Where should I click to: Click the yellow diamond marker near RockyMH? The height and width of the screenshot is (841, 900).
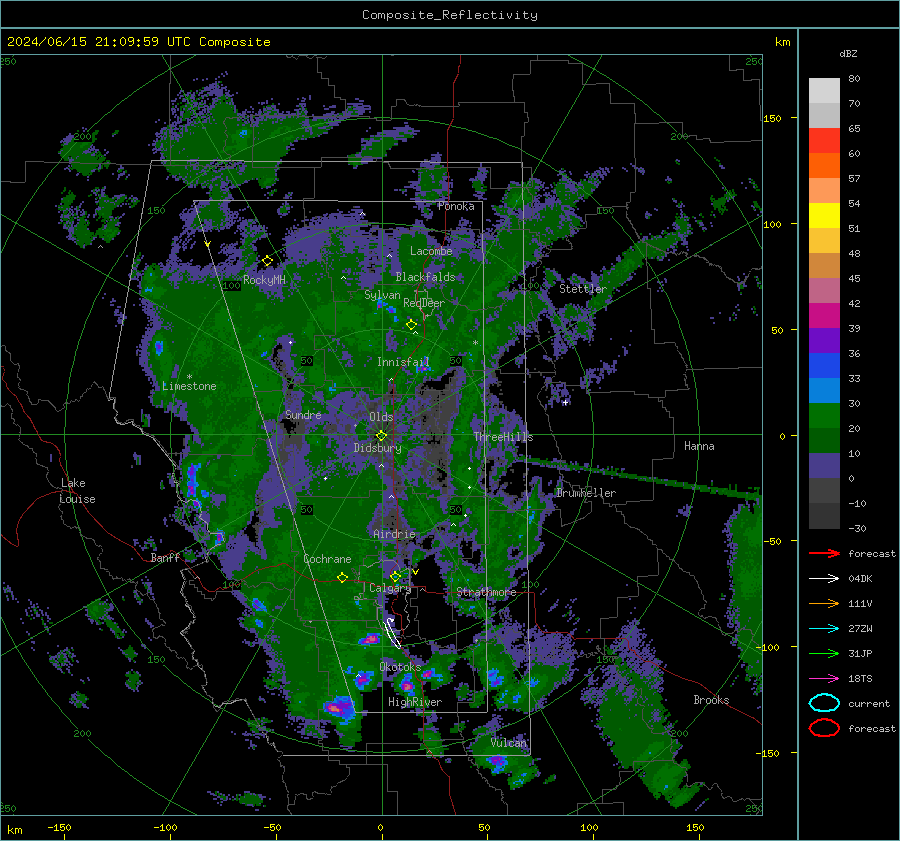click(x=267, y=261)
